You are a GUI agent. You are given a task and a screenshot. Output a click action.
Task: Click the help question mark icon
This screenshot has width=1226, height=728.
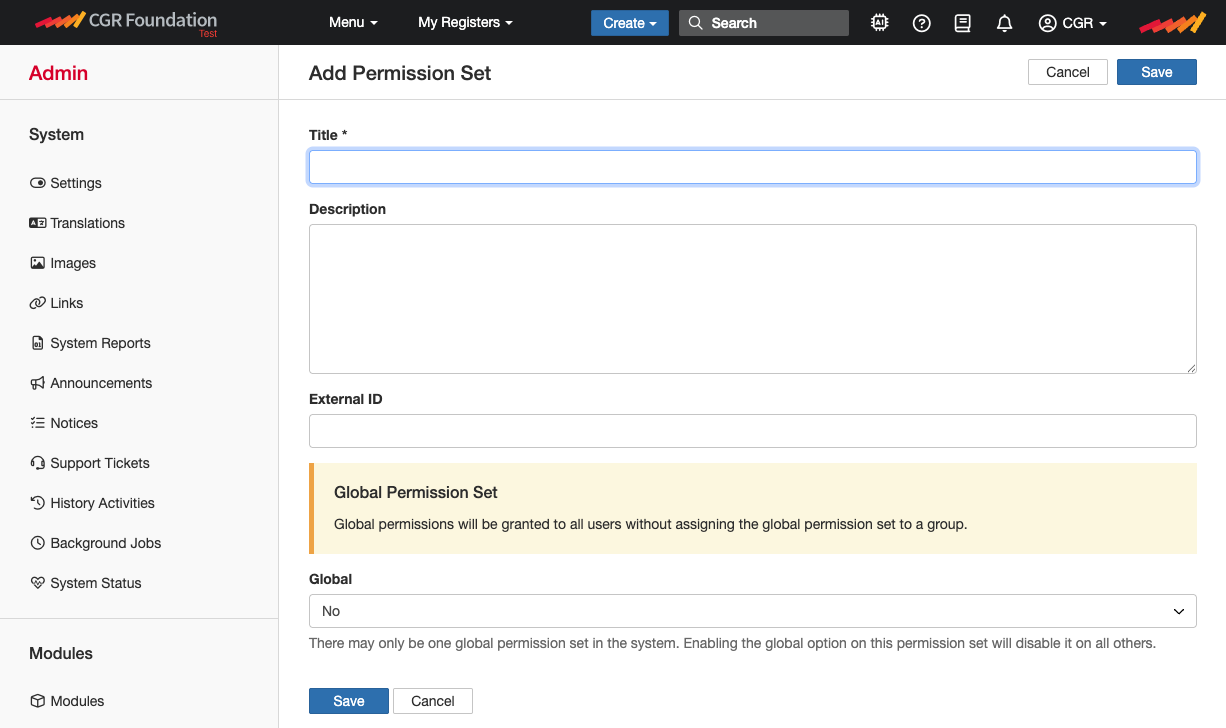[x=921, y=22]
